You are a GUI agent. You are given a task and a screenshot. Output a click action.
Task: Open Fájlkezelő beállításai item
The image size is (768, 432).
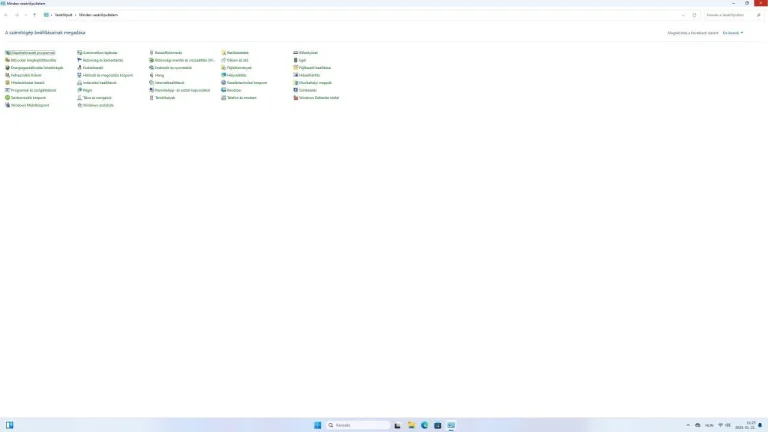click(x=312, y=68)
